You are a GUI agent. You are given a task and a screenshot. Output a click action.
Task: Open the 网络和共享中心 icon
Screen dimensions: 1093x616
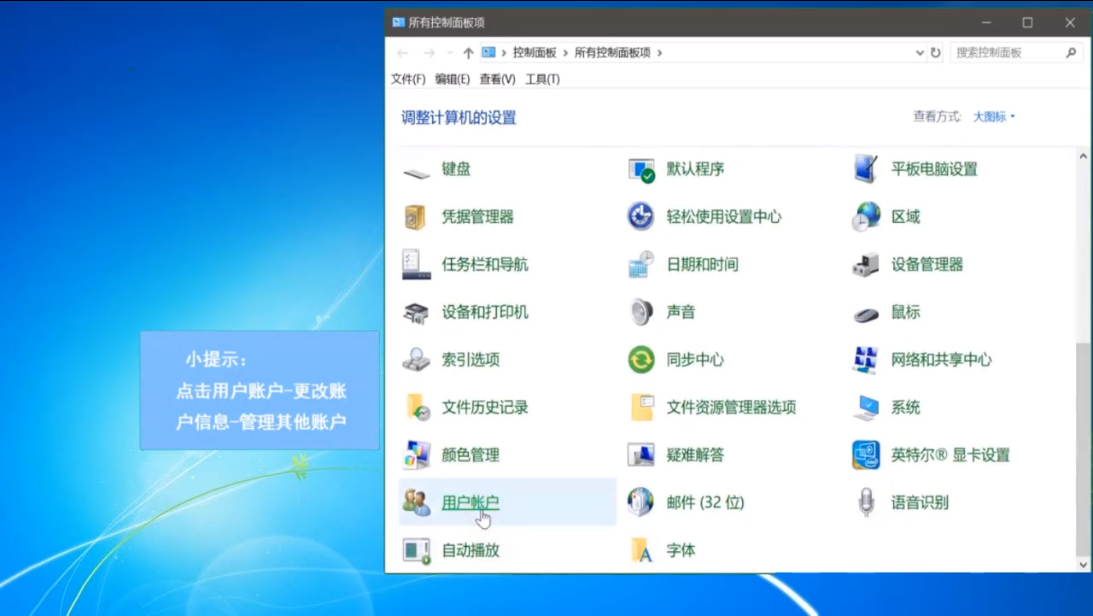pos(866,360)
